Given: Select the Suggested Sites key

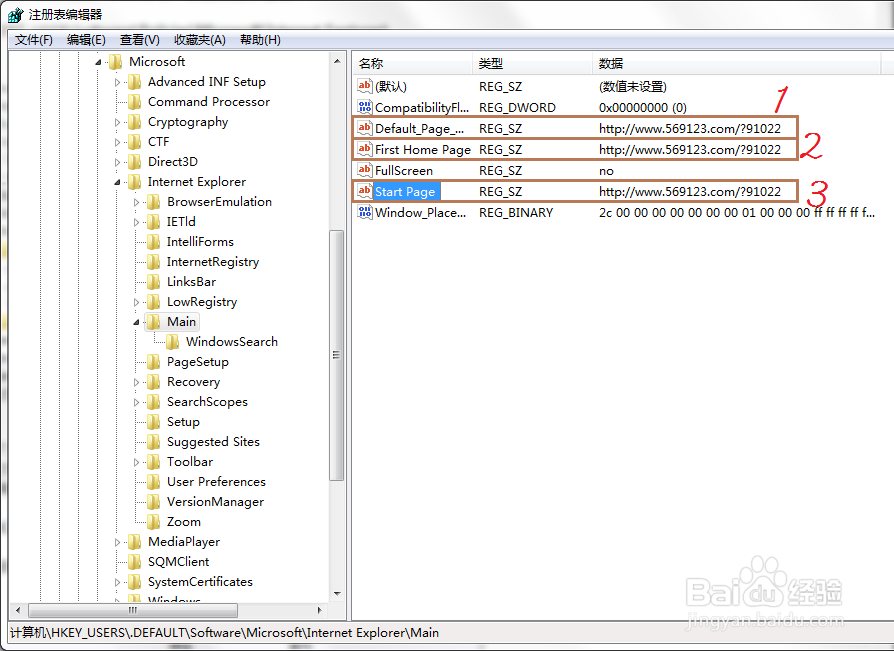Looking at the screenshot, I should 213,442.
